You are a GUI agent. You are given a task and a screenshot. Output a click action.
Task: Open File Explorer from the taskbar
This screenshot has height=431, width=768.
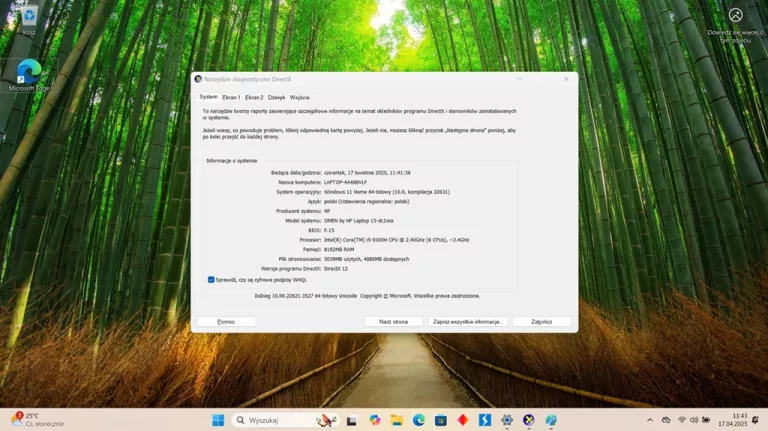[x=397, y=420]
